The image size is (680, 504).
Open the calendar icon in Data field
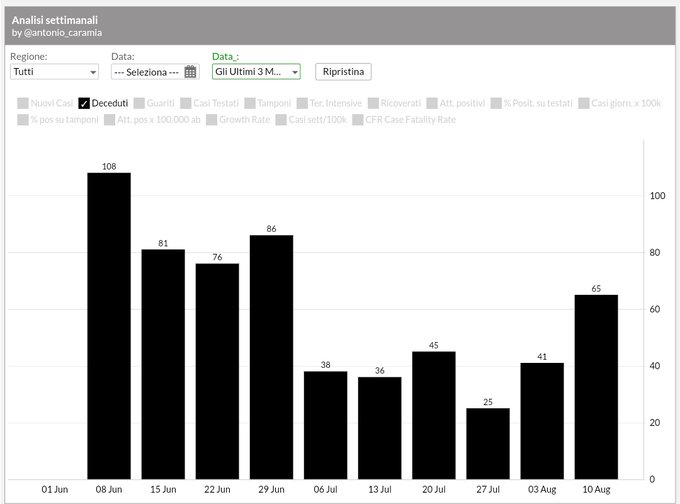point(190,72)
